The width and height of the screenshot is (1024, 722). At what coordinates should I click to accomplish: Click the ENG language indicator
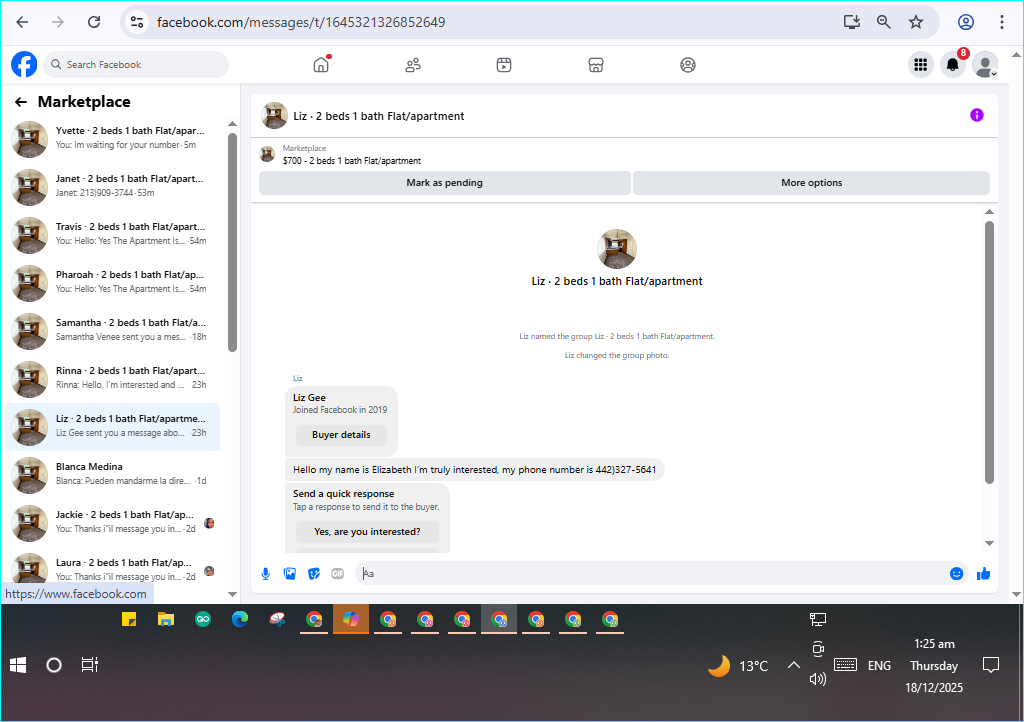click(x=879, y=665)
